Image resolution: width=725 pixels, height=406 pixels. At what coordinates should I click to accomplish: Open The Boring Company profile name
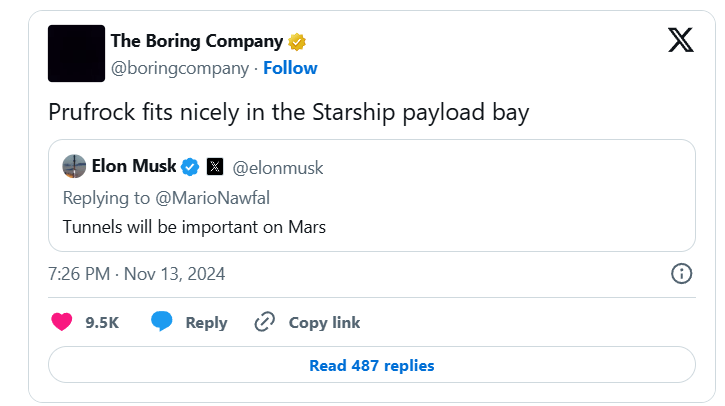tap(196, 41)
